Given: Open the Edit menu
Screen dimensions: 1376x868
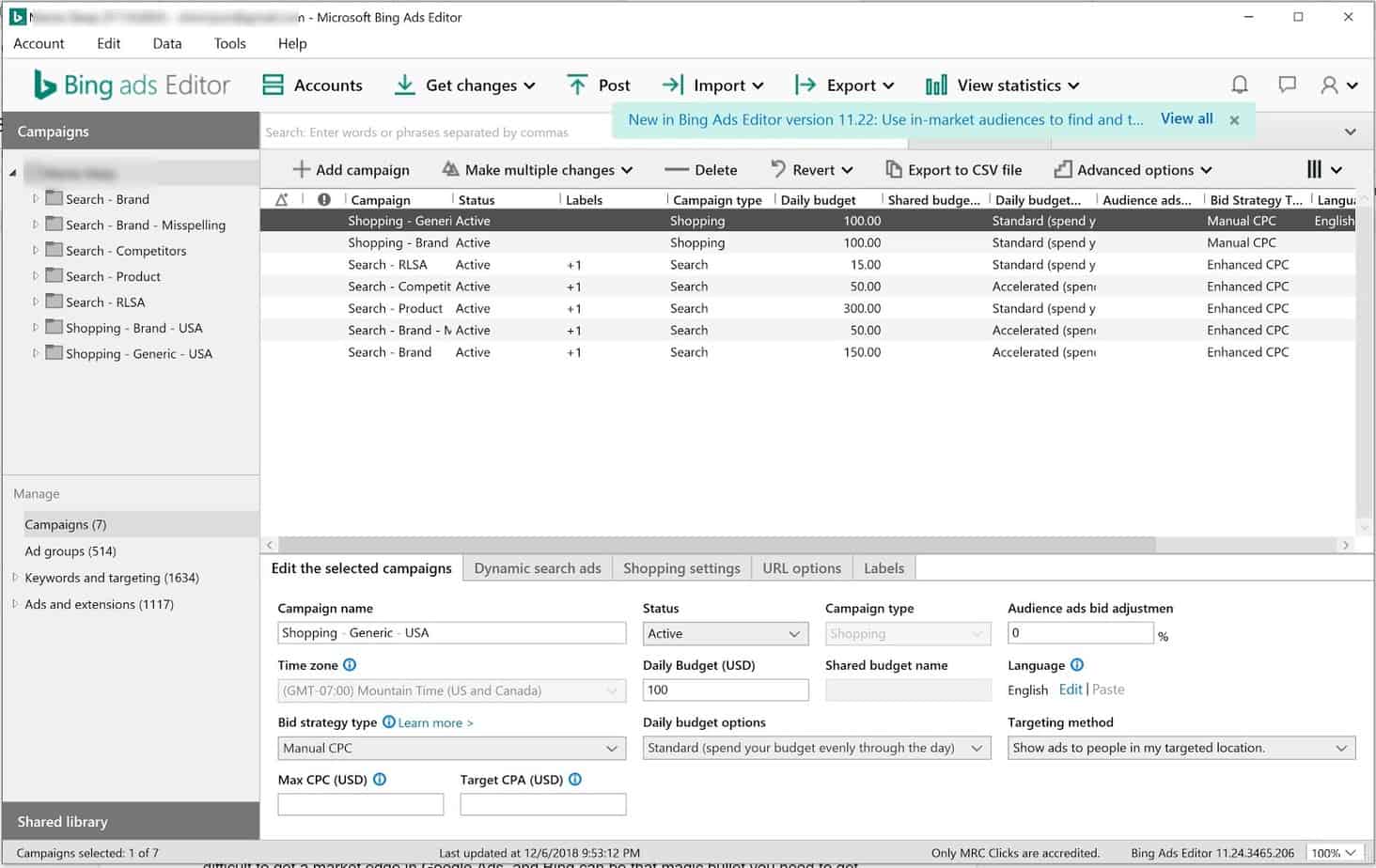Looking at the screenshot, I should click(x=109, y=43).
